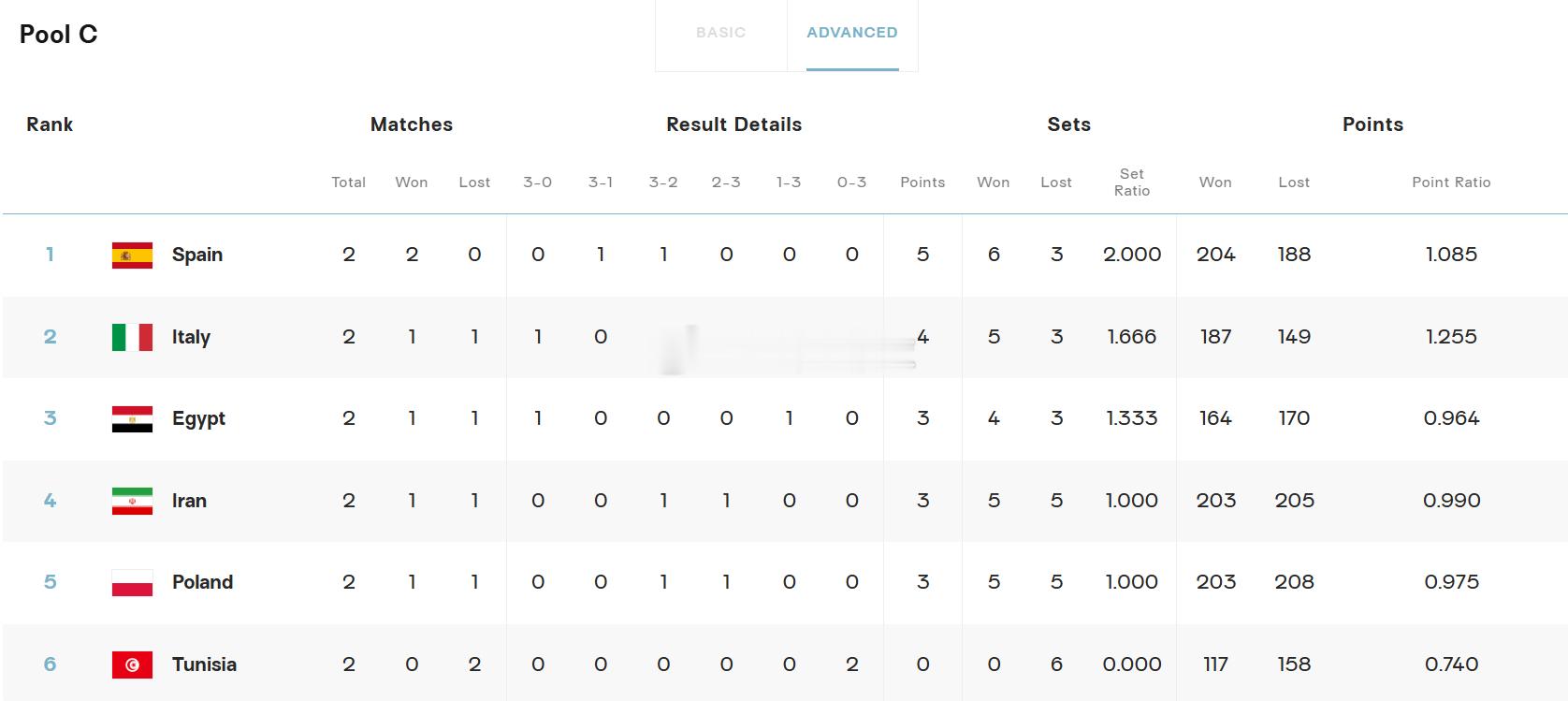This screenshot has height=701, width=1568.
Task: Click the 3-0 result column header
Action: coord(537,183)
